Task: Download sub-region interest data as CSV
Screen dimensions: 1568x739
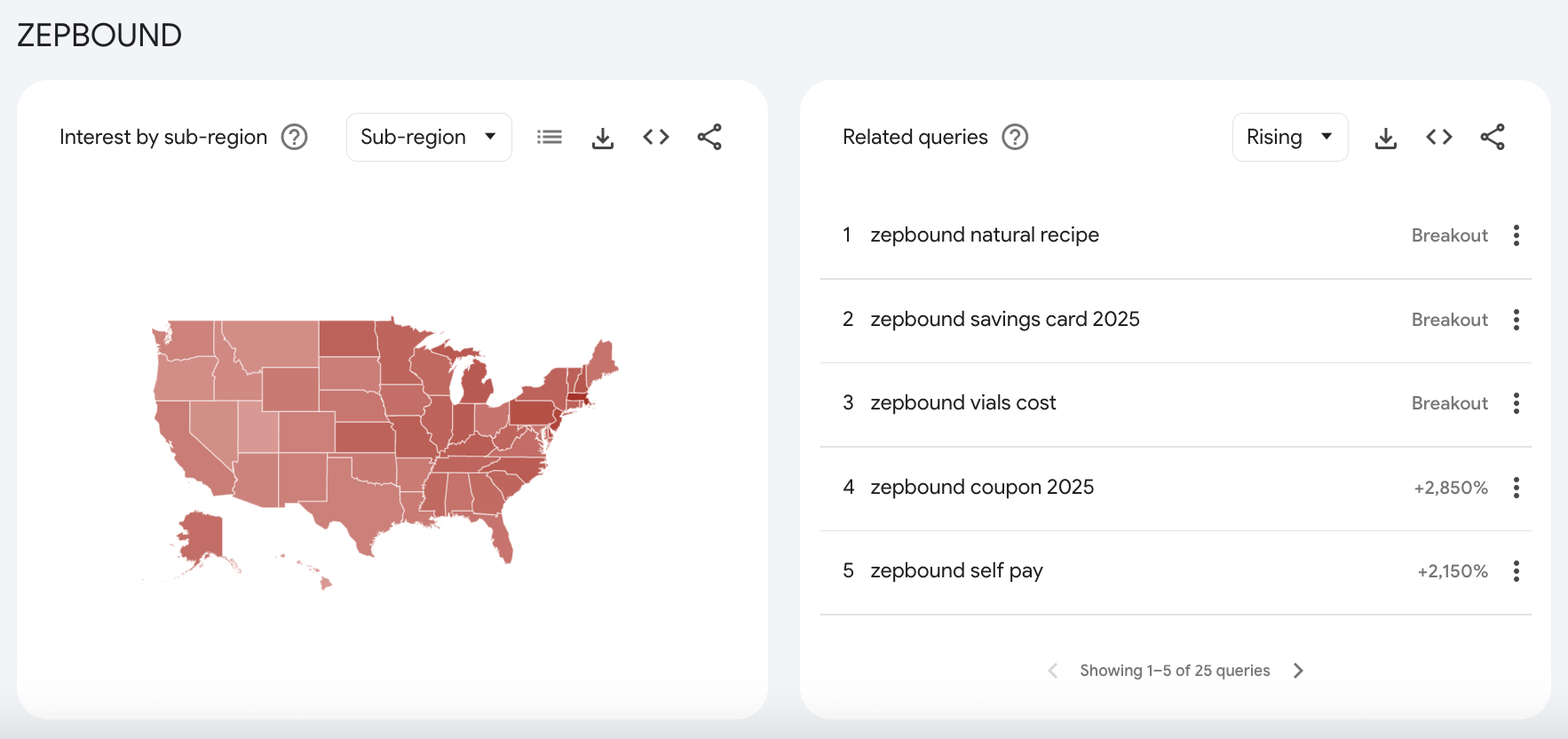Action: (x=603, y=138)
